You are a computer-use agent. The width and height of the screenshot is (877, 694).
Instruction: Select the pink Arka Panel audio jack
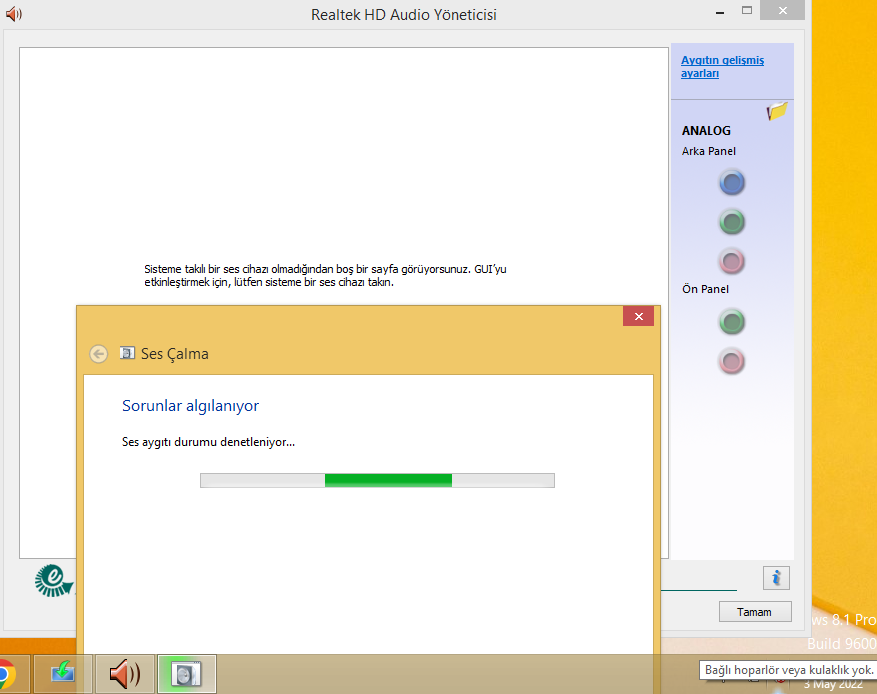point(732,261)
